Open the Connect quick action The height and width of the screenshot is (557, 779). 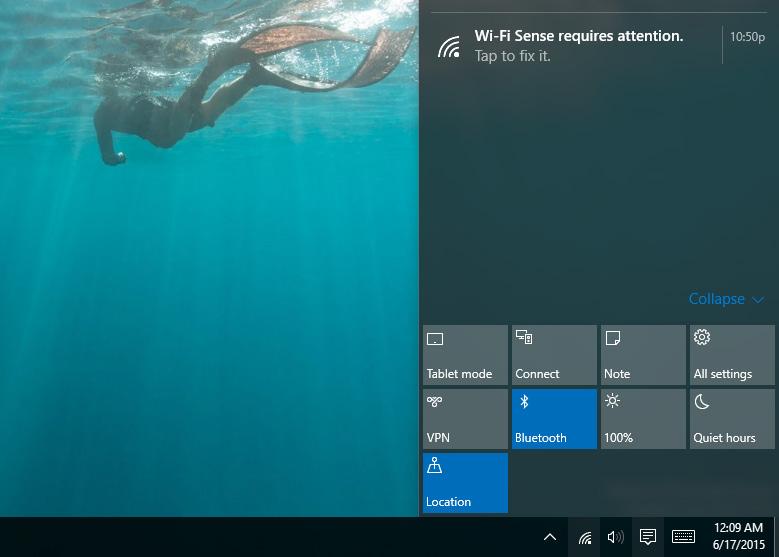(554, 355)
